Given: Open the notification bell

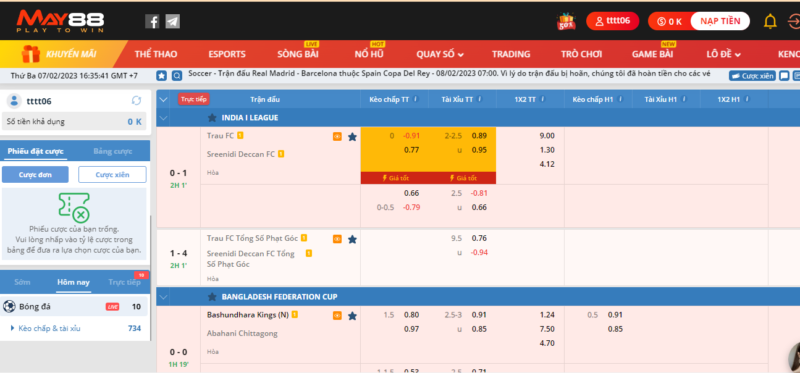Looking at the screenshot, I should (x=770, y=21).
